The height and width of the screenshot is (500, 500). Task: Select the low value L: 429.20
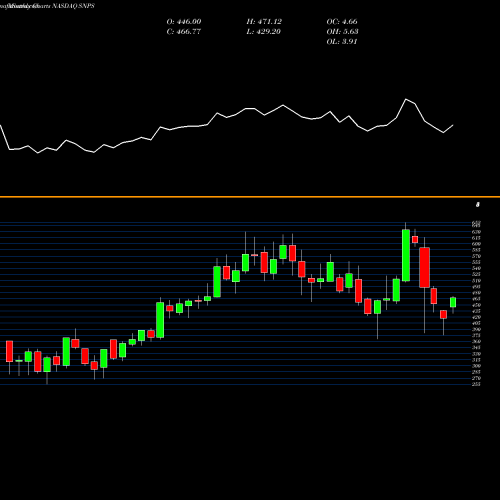(x=263, y=32)
